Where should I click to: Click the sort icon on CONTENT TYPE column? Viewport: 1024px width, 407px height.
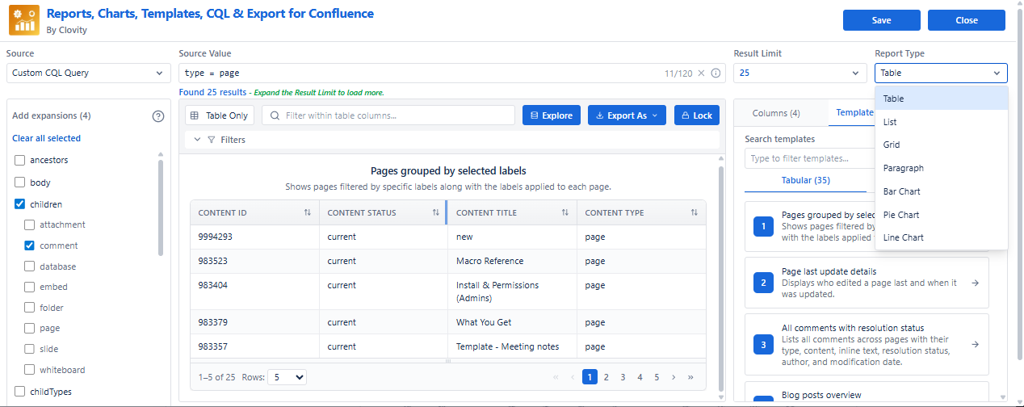(x=695, y=213)
